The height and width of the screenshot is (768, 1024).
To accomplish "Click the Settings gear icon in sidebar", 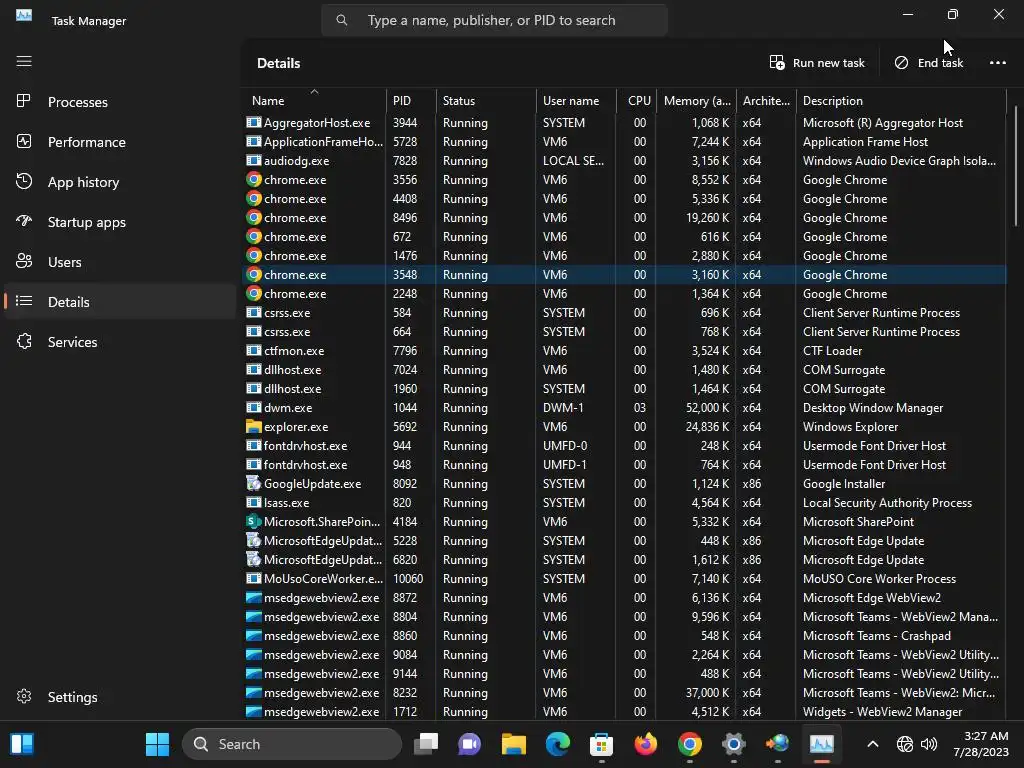I will pos(24,696).
